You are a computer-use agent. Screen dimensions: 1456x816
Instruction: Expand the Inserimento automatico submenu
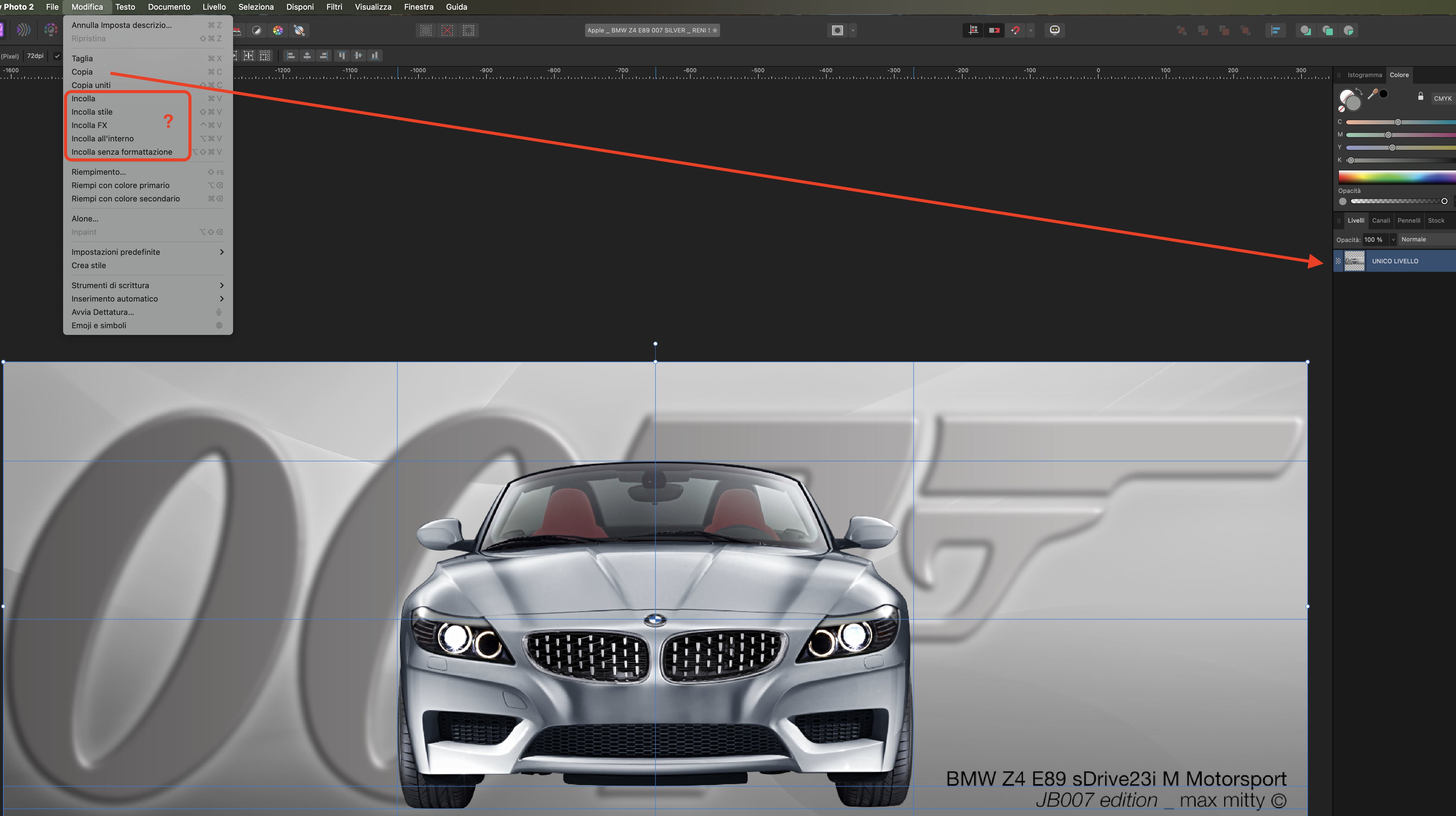147,299
